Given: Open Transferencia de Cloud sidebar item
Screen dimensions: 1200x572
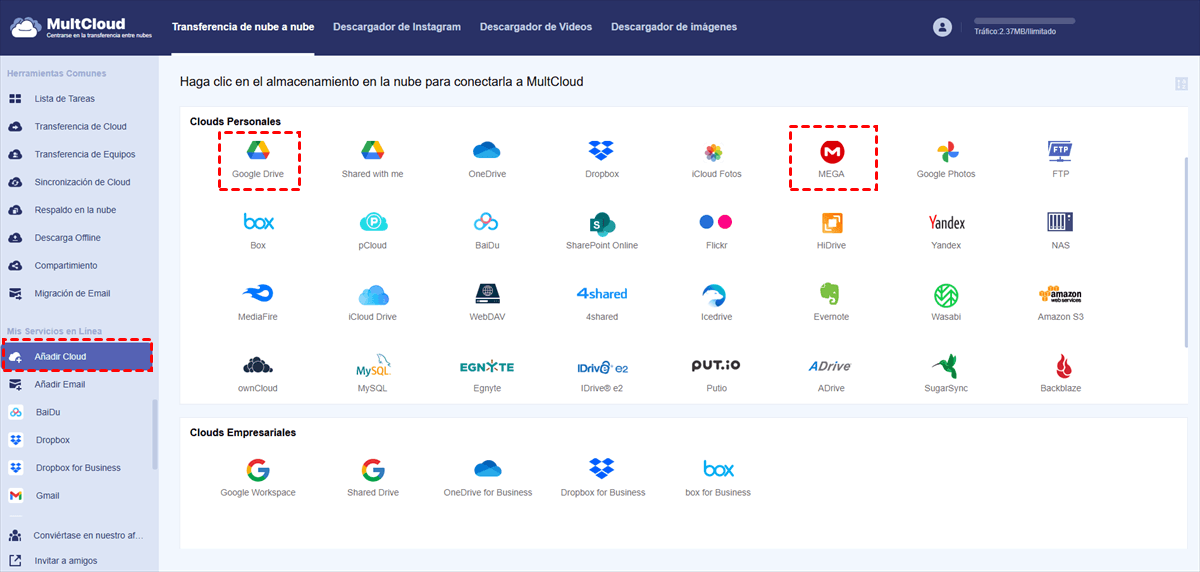Looking at the screenshot, I should coord(79,127).
